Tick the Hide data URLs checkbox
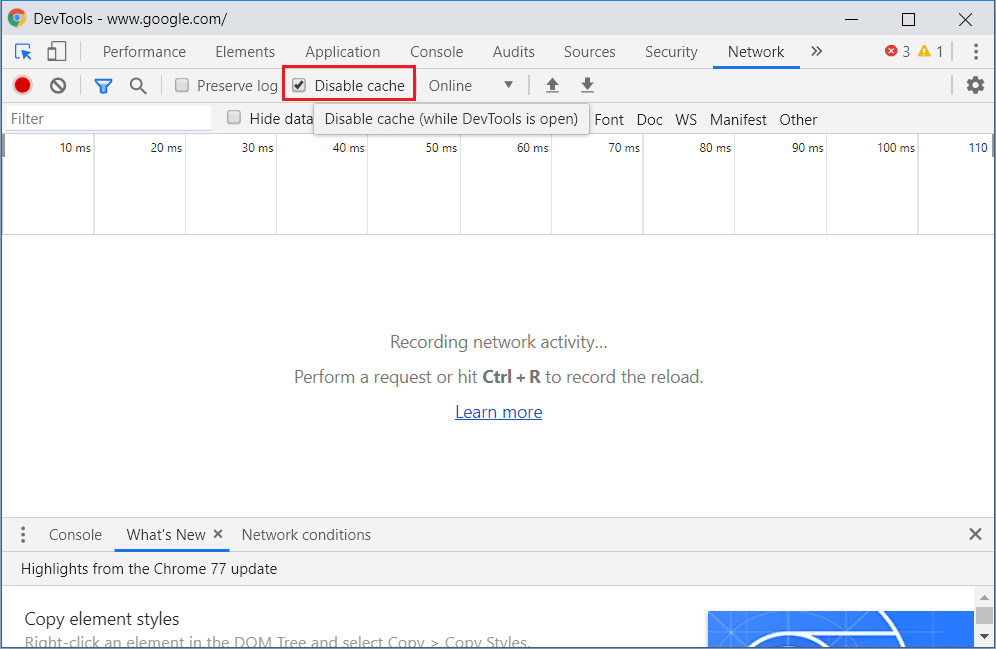 (x=234, y=117)
